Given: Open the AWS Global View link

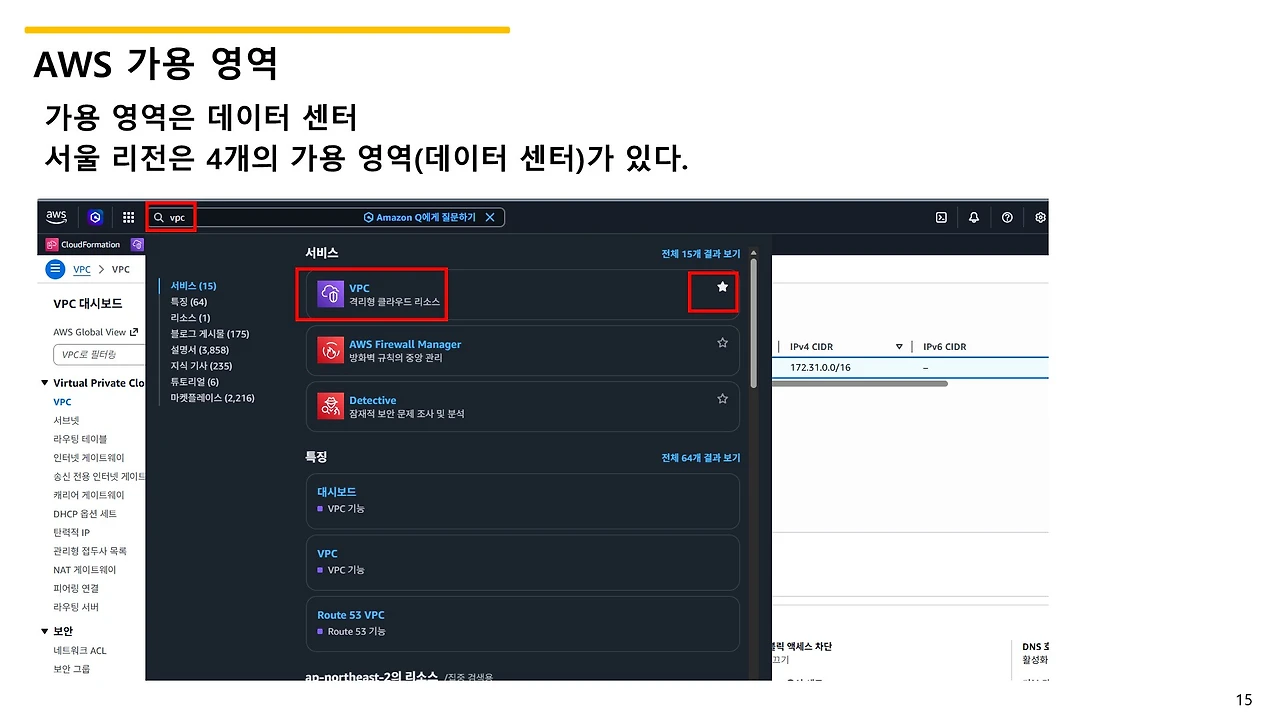Looking at the screenshot, I should click(x=91, y=331).
